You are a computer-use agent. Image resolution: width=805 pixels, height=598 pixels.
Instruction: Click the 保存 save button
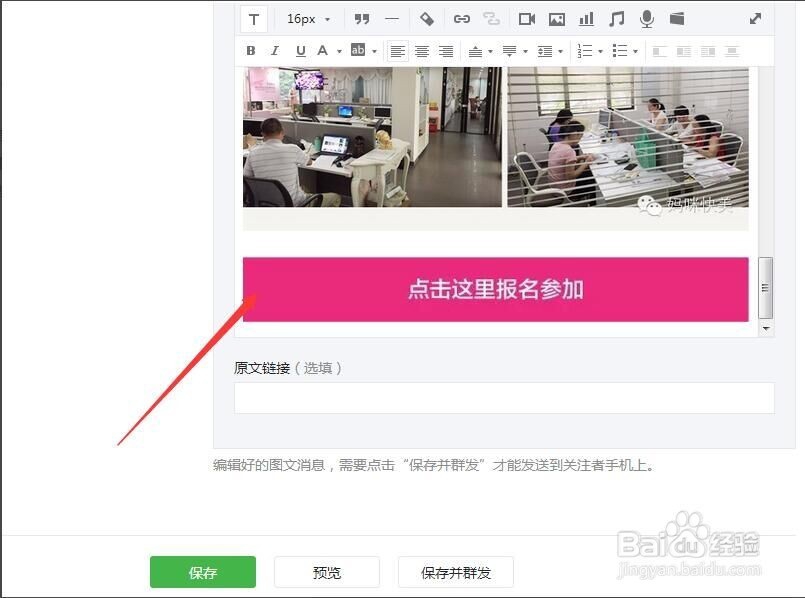202,572
